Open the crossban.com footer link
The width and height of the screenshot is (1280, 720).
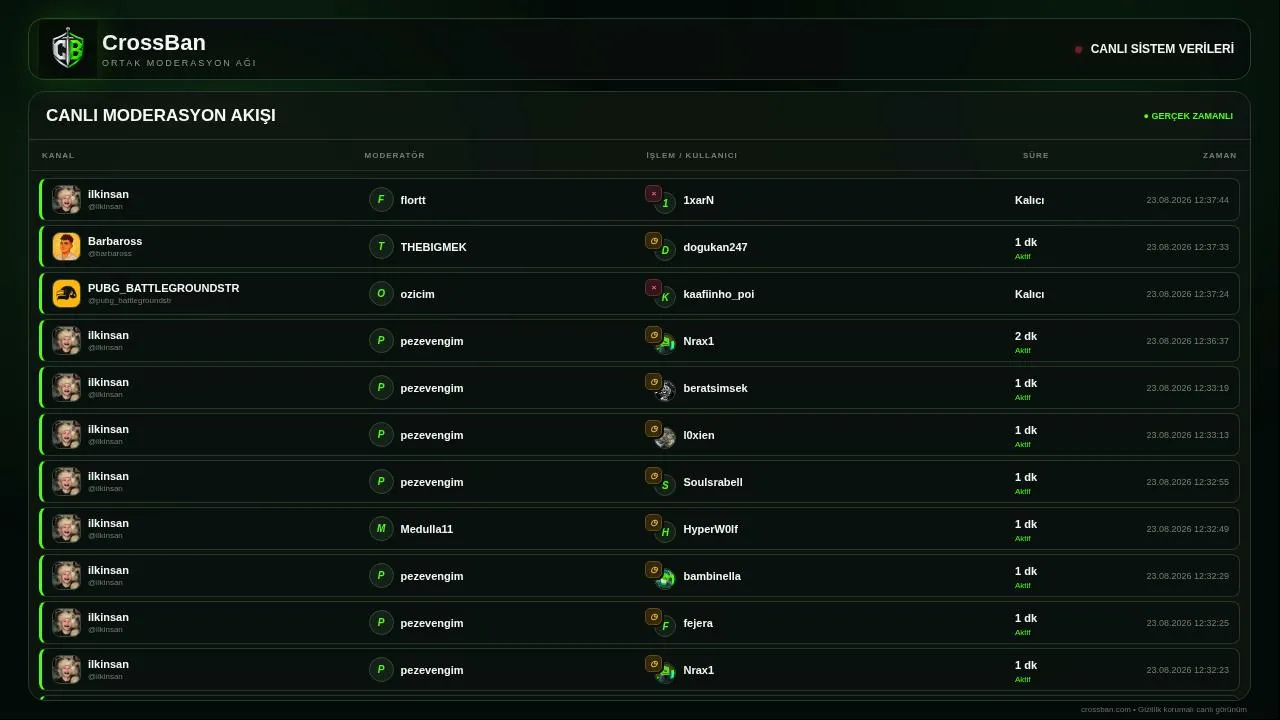point(1106,709)
